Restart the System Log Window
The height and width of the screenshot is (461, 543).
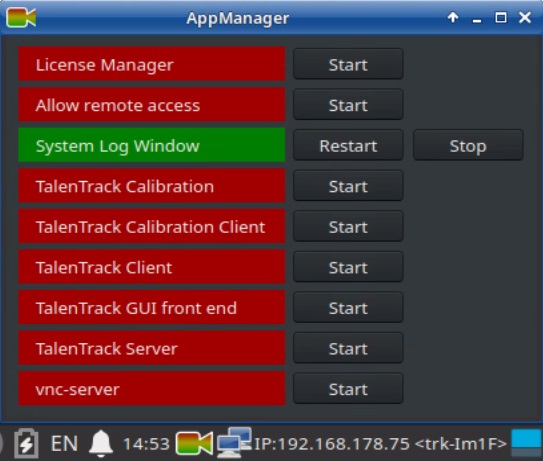click(348, 145)
